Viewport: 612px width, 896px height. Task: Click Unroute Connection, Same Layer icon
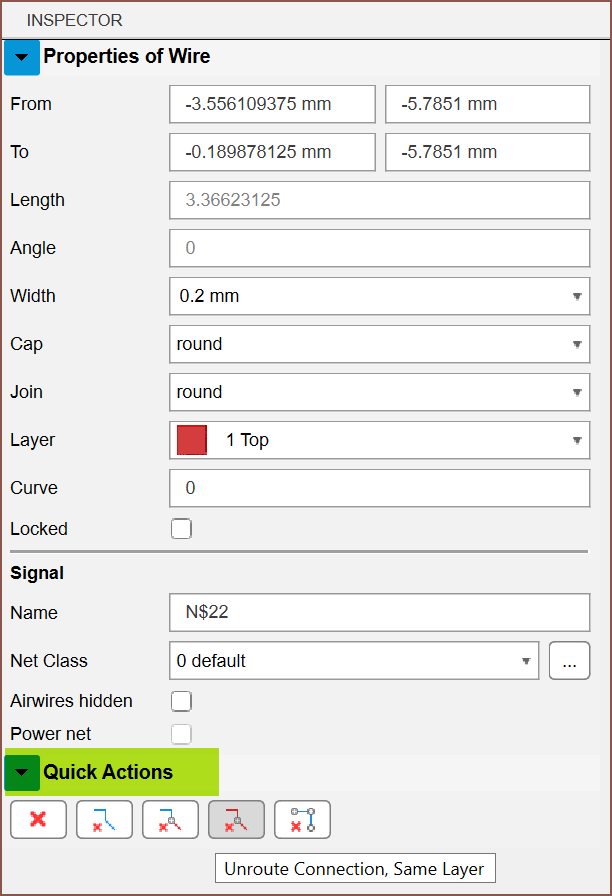[x=236, y=820]
